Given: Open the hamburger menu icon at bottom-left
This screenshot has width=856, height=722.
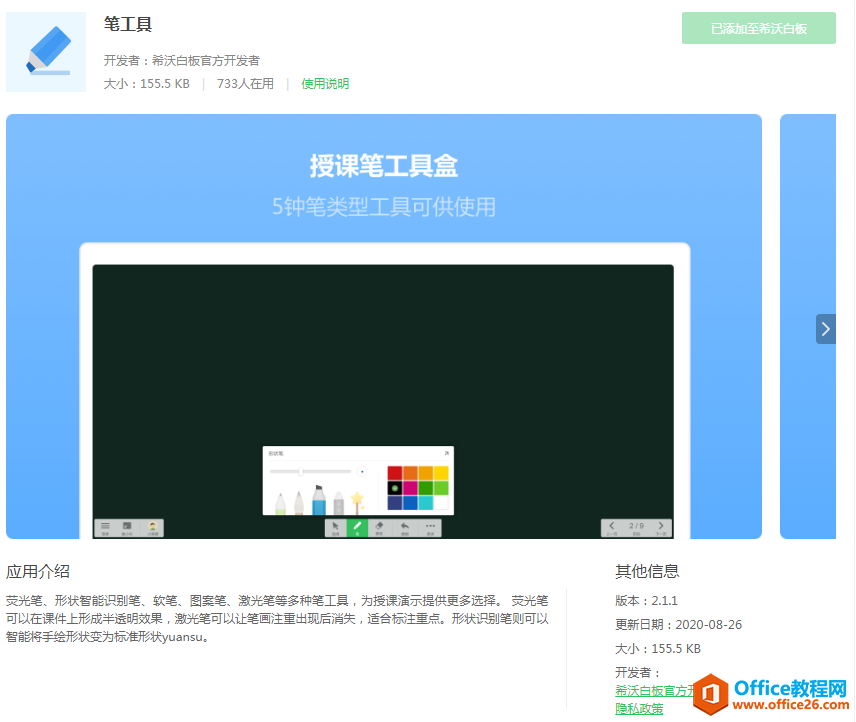Looking at the screenshot, I should pos(105,527).
